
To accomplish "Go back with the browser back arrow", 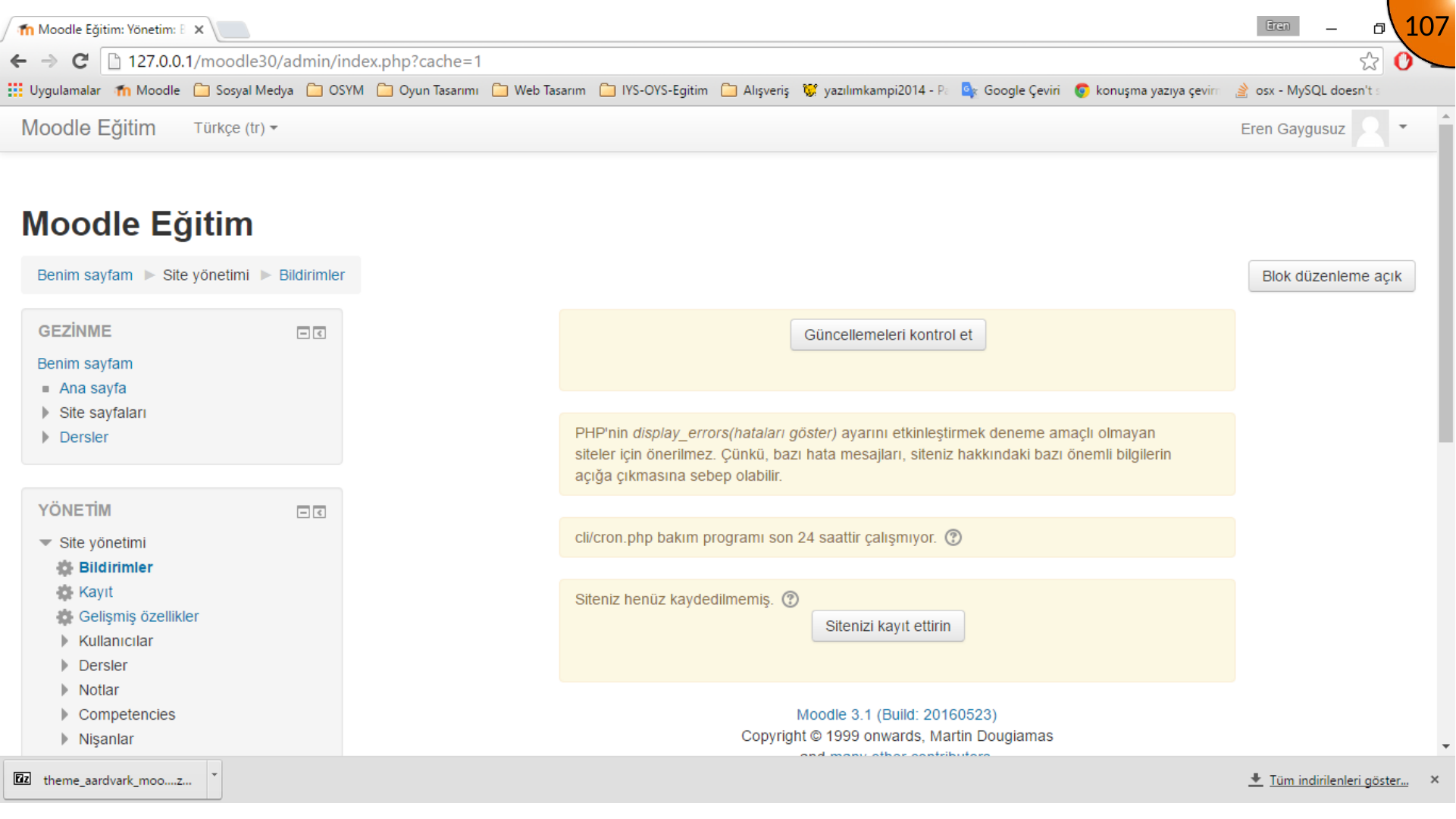I will pyautogui.click(x=19, y=61).
